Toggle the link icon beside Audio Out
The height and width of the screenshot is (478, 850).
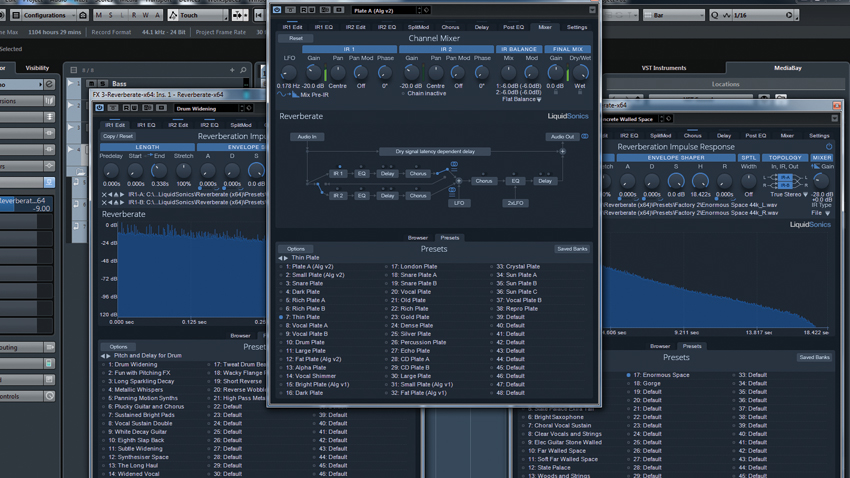(585, 137)
